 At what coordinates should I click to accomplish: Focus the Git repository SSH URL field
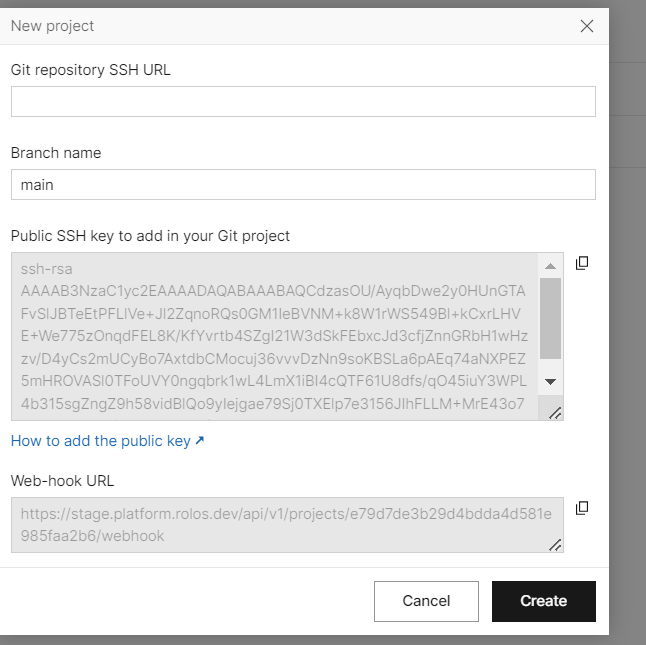303,102
